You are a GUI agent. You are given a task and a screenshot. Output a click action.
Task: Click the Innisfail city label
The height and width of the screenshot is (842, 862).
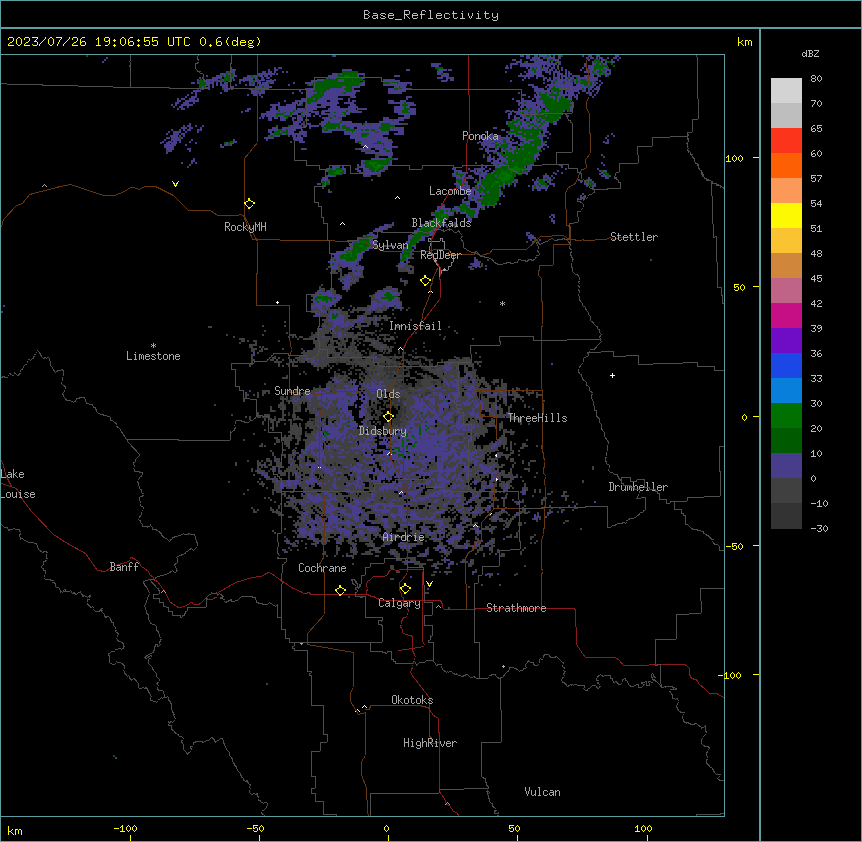pyautogui.click(x=415, y=326)
